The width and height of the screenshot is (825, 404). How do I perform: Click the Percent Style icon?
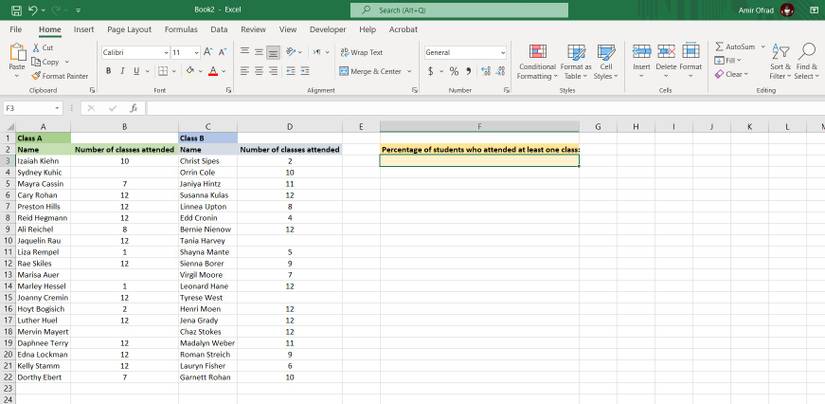pyautogui.click(x=453, y=71)
